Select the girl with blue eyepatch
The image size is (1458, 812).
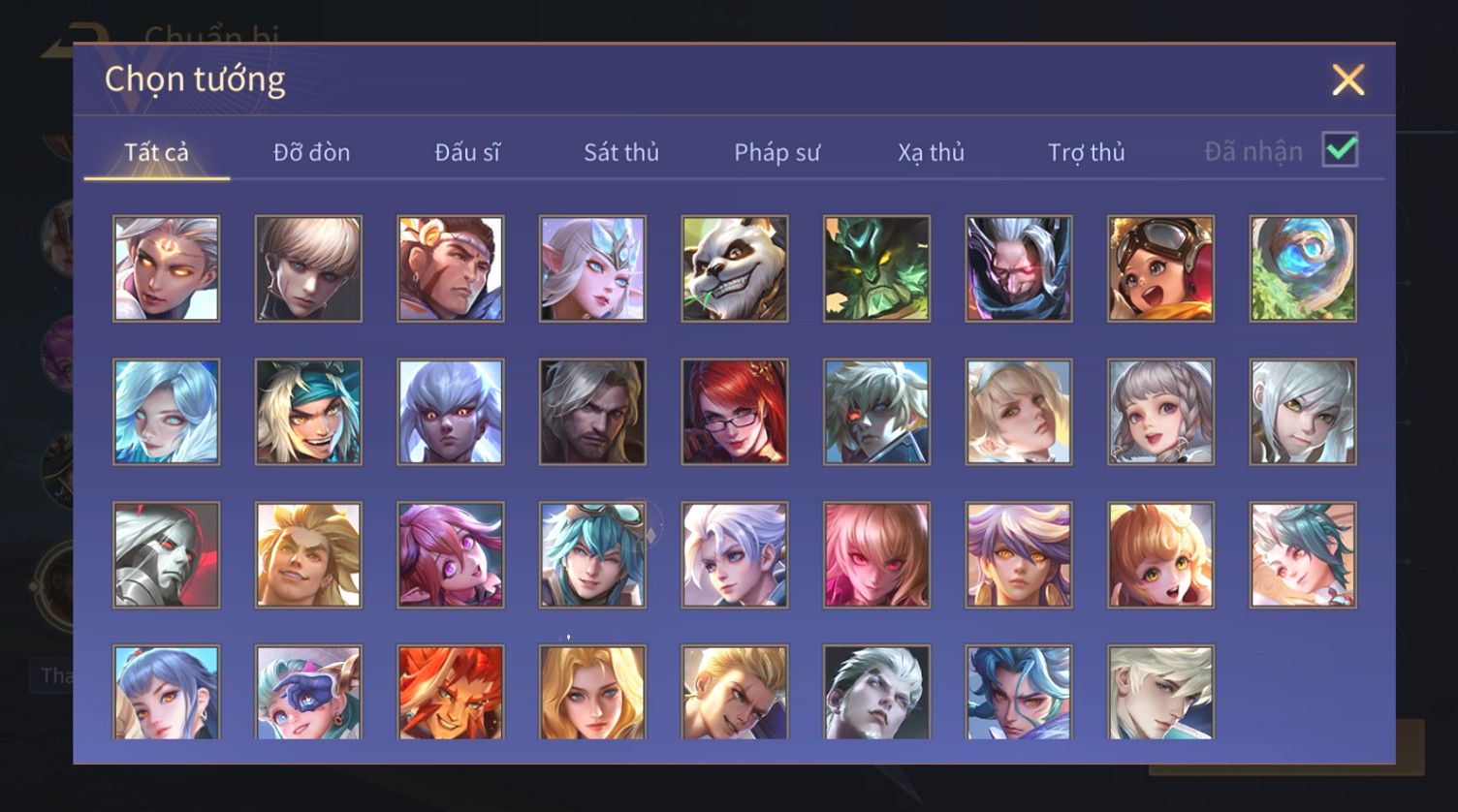coord(308,693)
